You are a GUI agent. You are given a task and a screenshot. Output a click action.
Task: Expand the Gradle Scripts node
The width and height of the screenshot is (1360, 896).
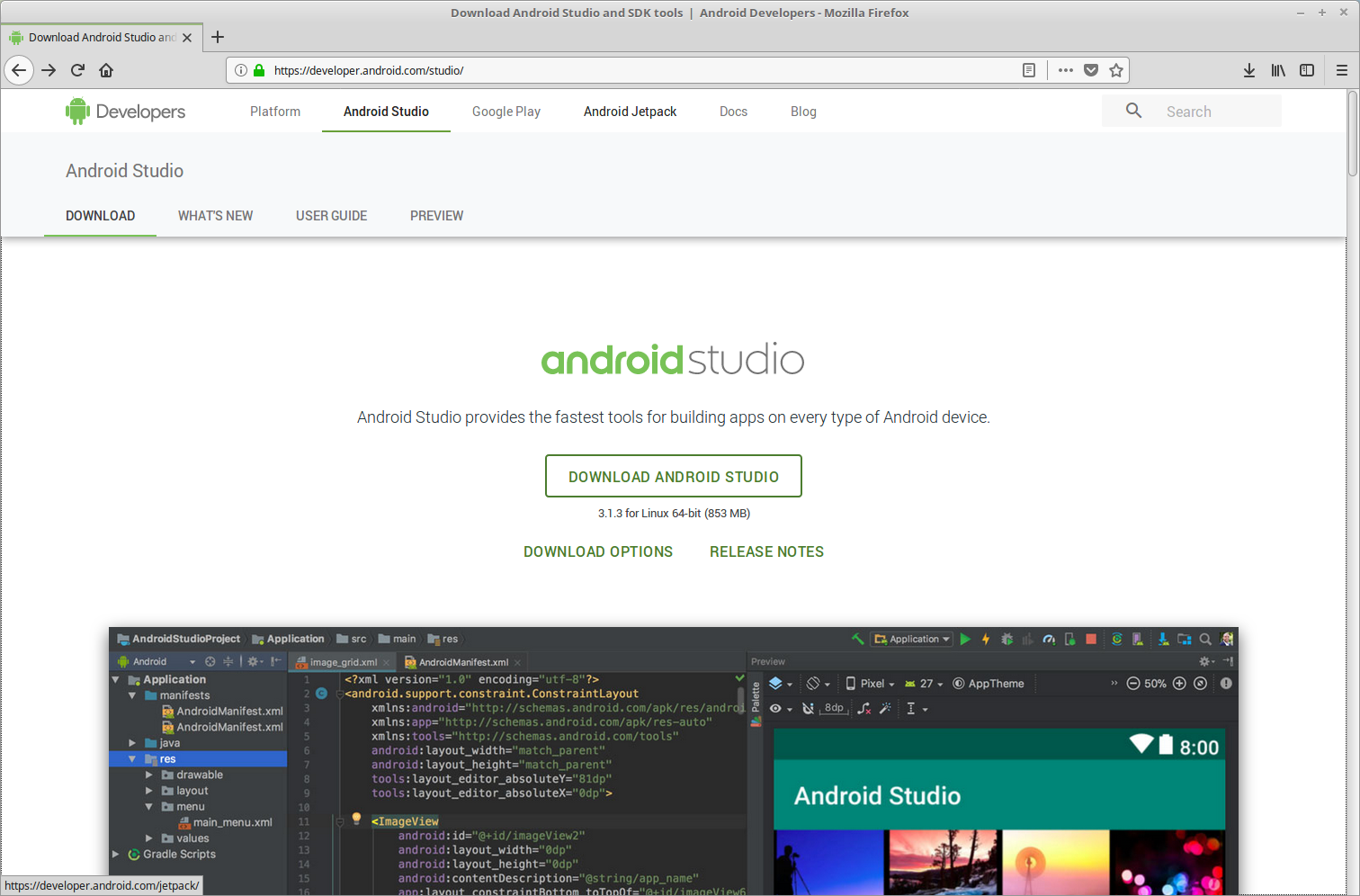click(x=115, y=854)
